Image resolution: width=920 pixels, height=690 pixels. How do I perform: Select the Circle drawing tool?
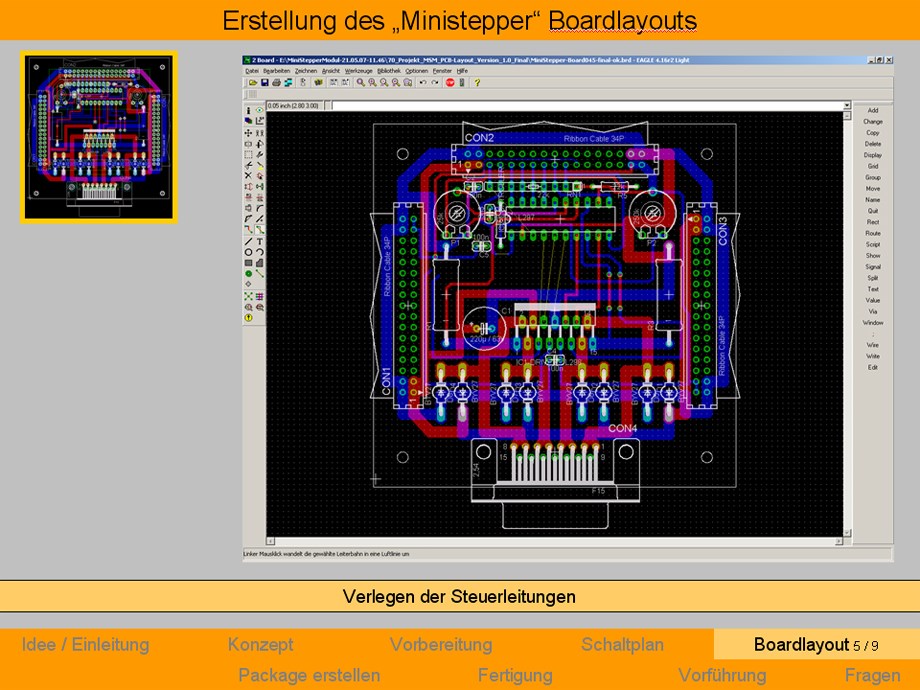(x=248, y=252)
